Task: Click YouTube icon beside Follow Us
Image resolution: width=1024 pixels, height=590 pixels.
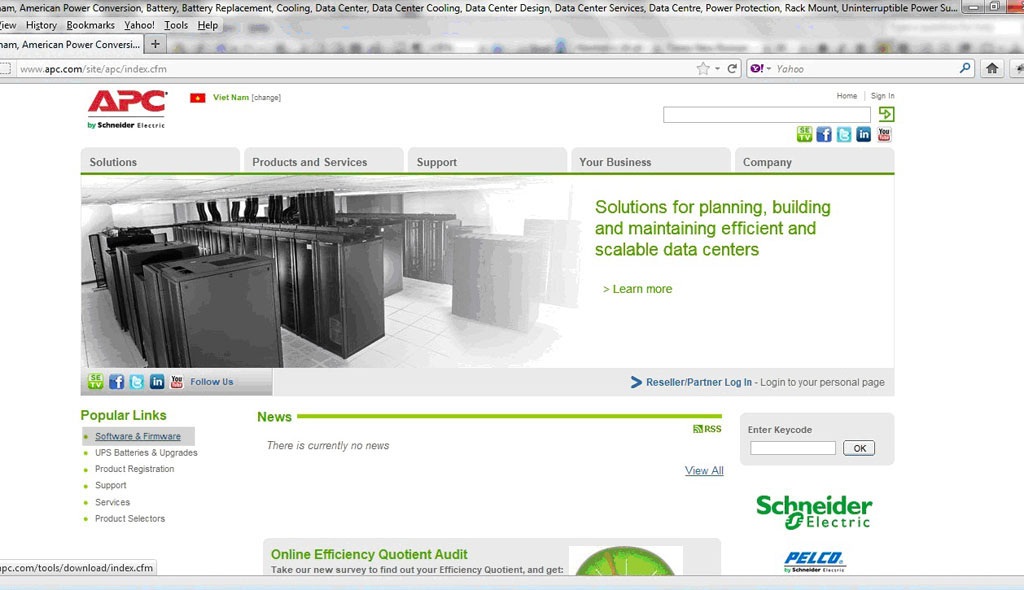Action: (176, 382)
